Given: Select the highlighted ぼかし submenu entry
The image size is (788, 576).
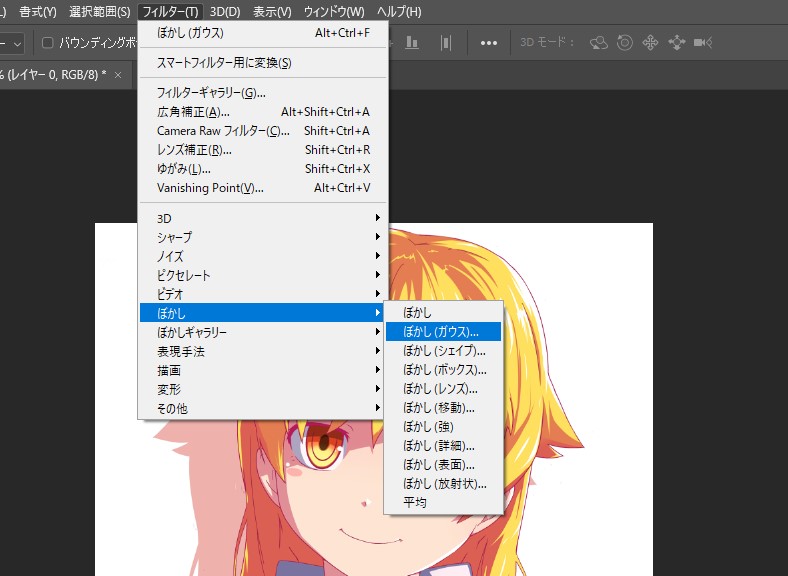Looking at the screenshot, I should 263,313.
